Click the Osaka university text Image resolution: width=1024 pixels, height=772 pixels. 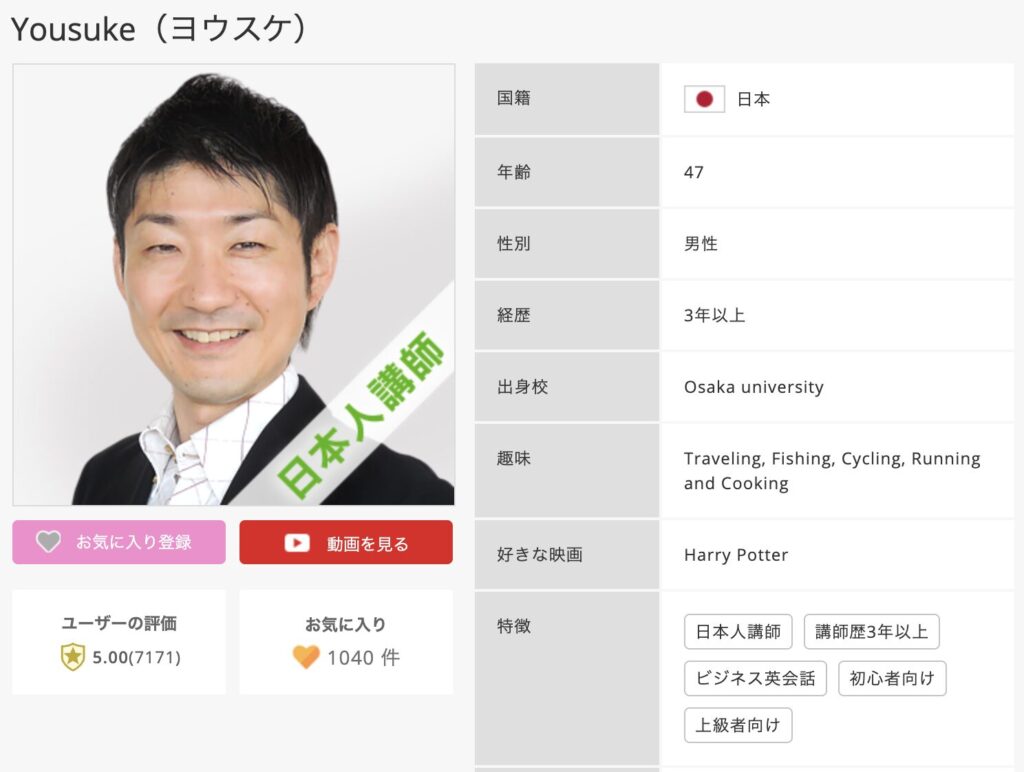pyautogui.click(x=754, y=387)
